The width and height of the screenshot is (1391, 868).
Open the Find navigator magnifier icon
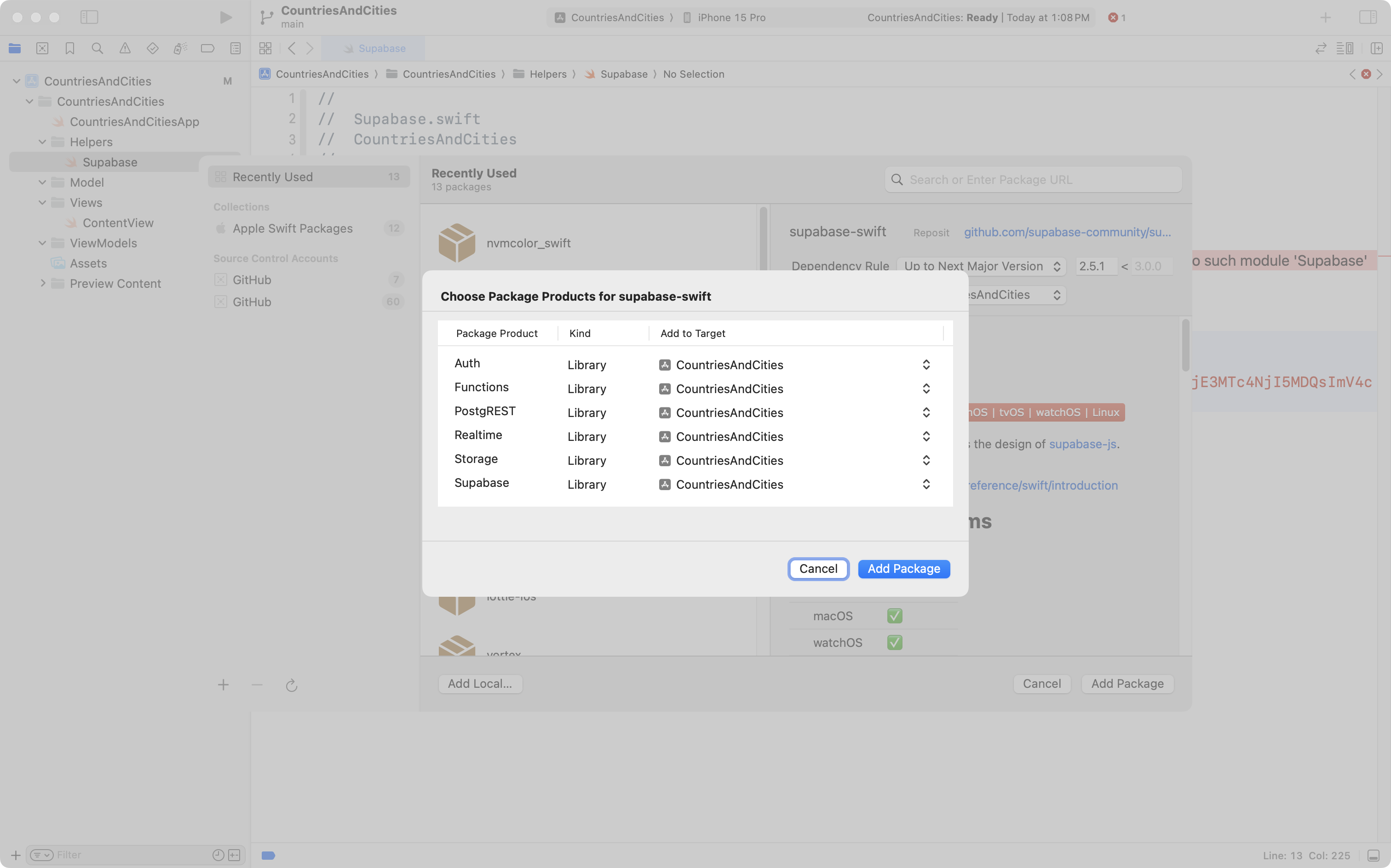(97, 48)
